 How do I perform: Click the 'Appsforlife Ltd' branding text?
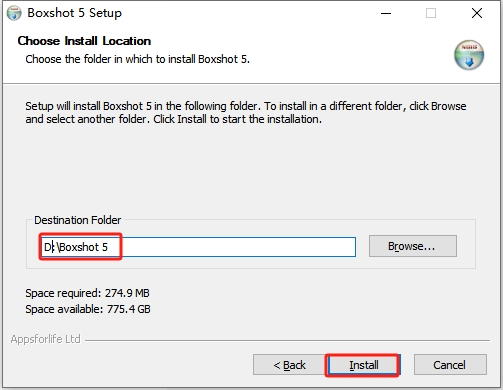(45, 339)
